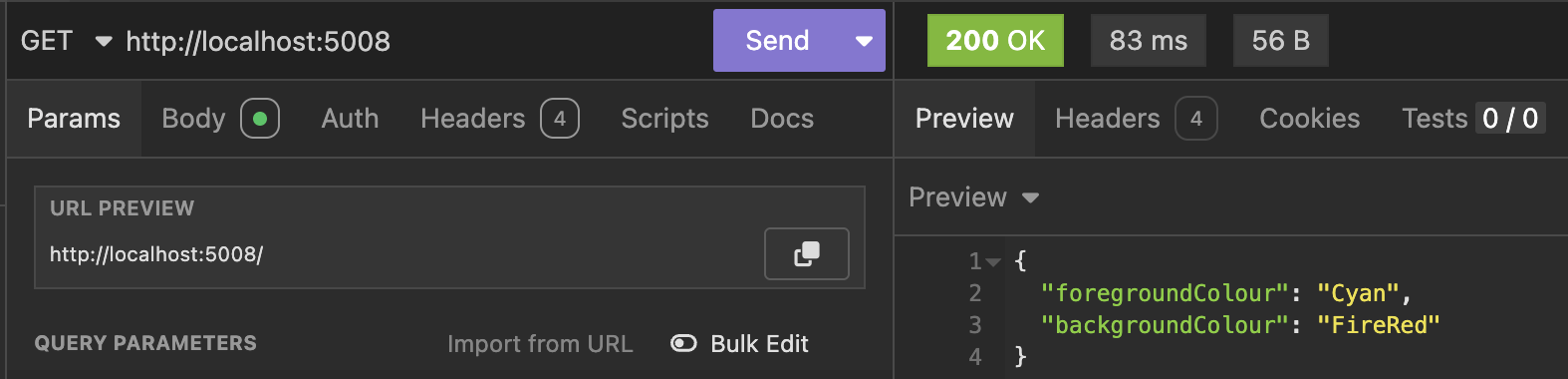Image resolution: width=1568 pixels, height=379 pixels.
Task: Switch to the Body tab
Action: (220, 119)
